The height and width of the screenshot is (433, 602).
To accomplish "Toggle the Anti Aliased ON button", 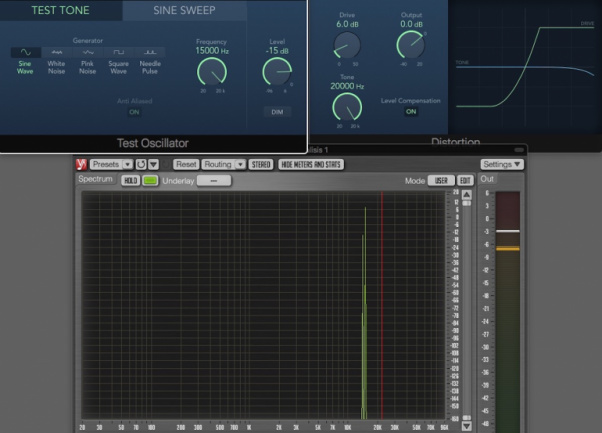I will pos(134,112).
